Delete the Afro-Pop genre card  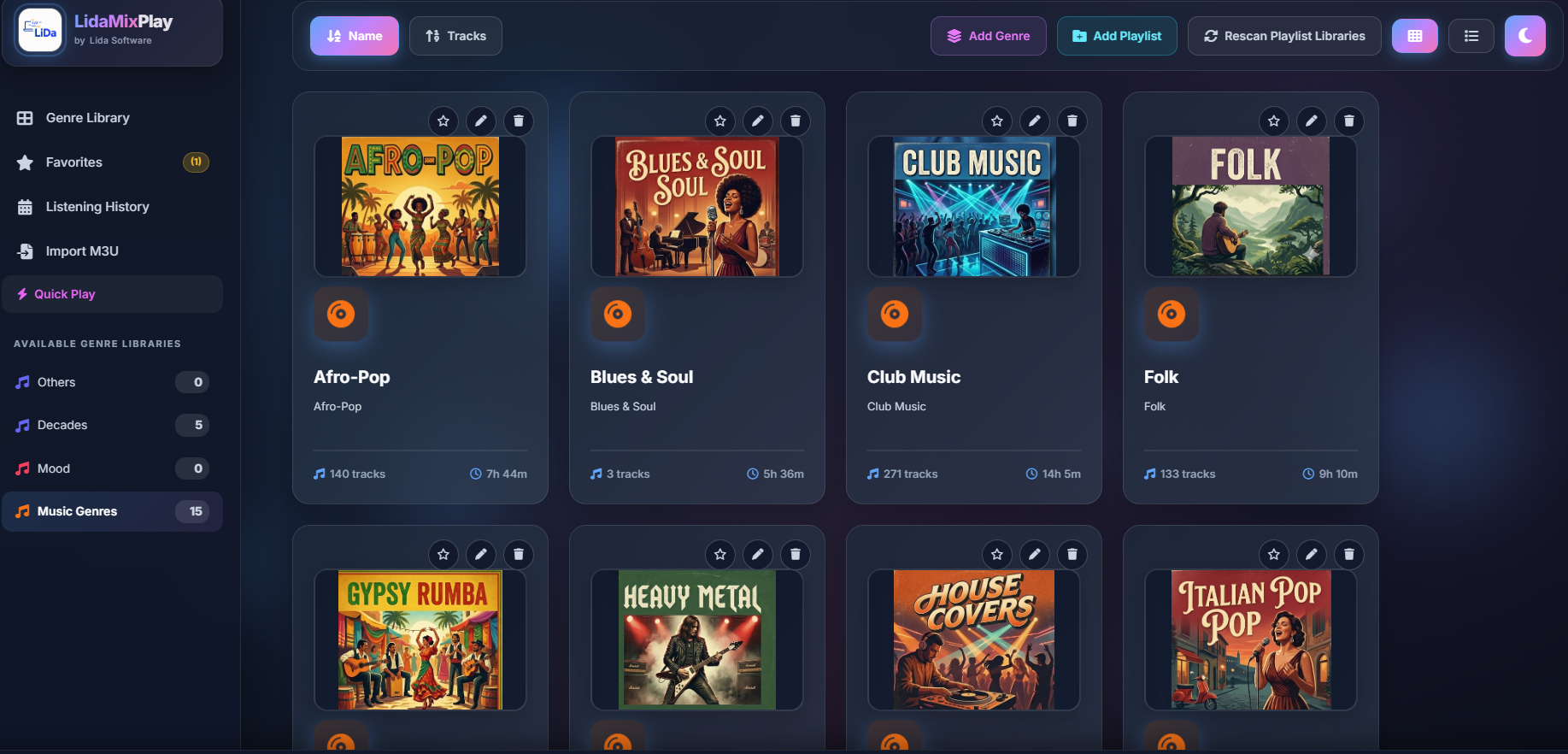[519, 121]
